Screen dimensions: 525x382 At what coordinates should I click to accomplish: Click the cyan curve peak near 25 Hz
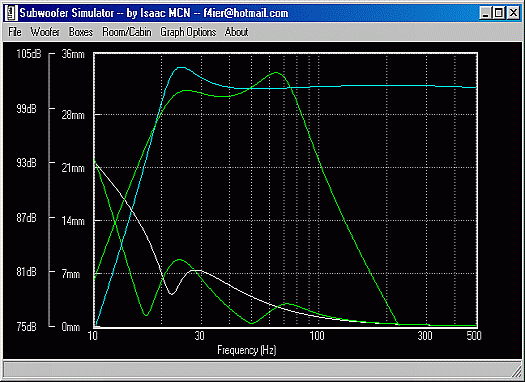point(181,68)
